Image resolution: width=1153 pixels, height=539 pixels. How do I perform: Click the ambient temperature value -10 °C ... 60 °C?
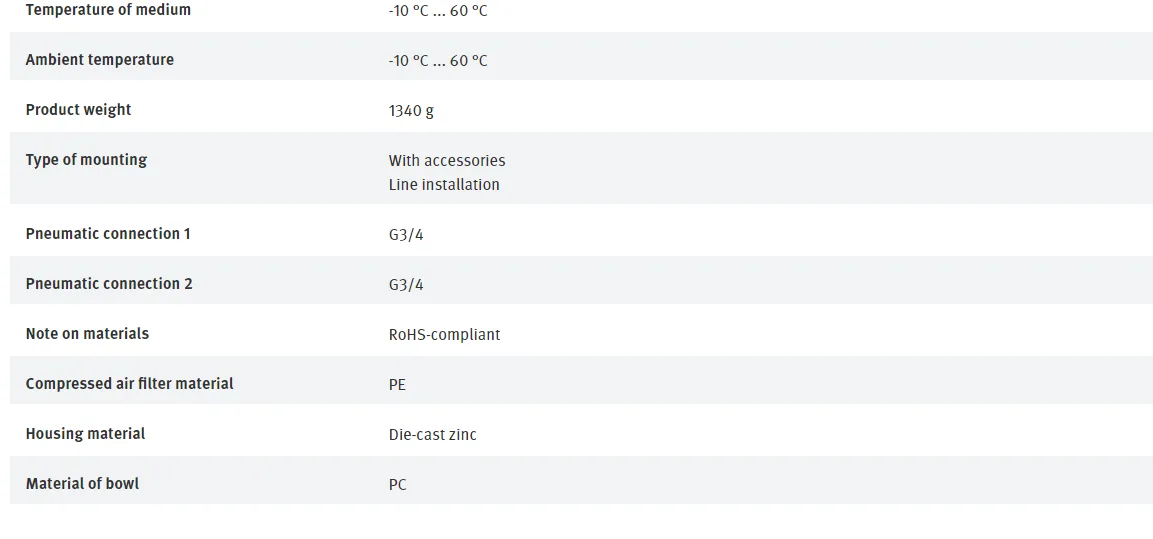pyautogui.click(x=438, y=61)
